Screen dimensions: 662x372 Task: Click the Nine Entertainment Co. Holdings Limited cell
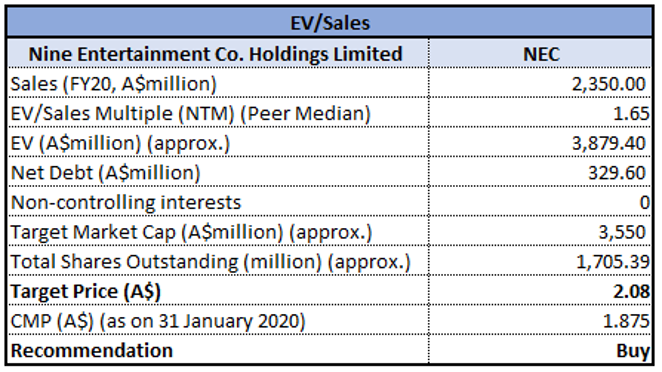218,54
